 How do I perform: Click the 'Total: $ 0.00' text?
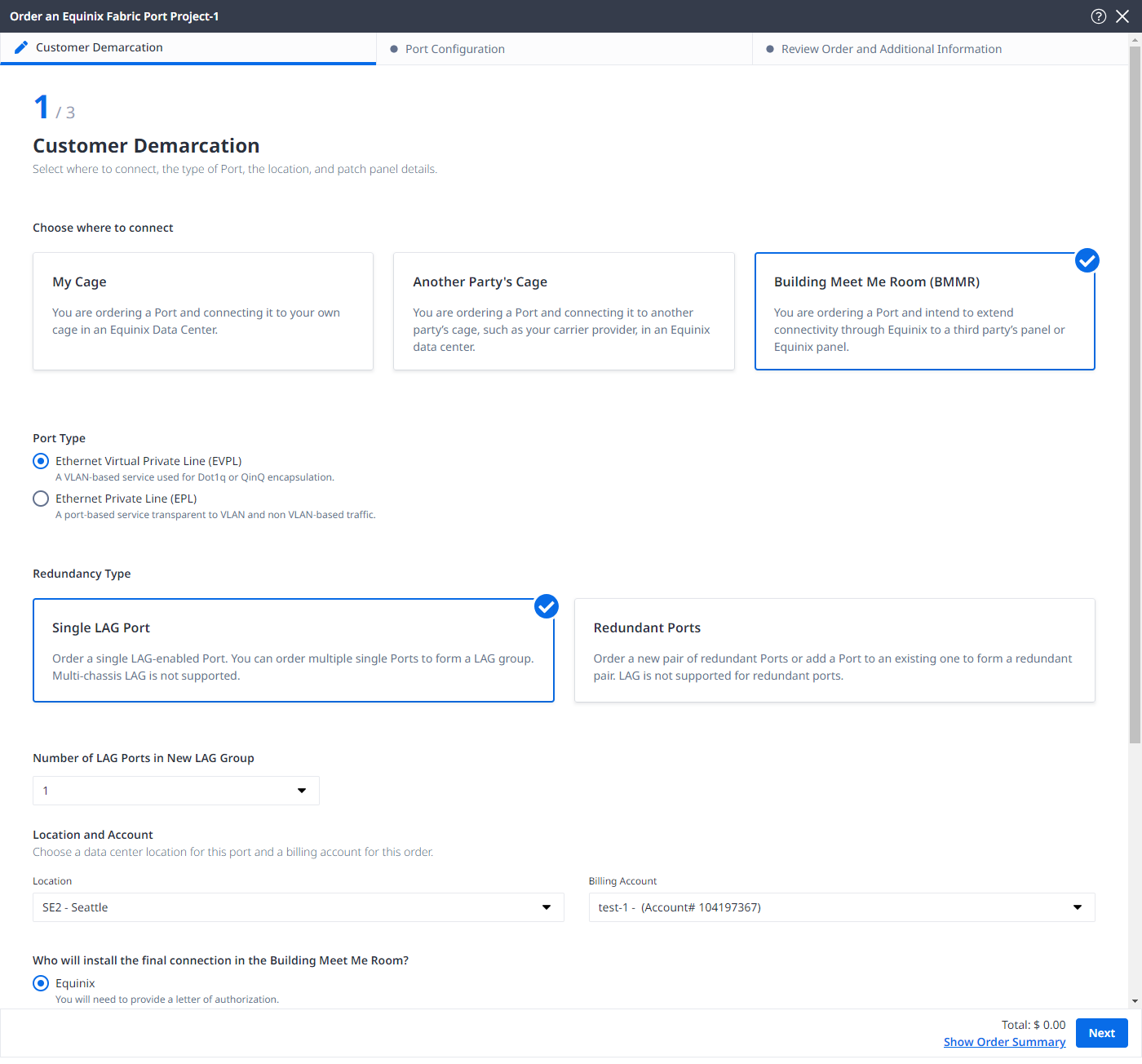point(1034,1025)
